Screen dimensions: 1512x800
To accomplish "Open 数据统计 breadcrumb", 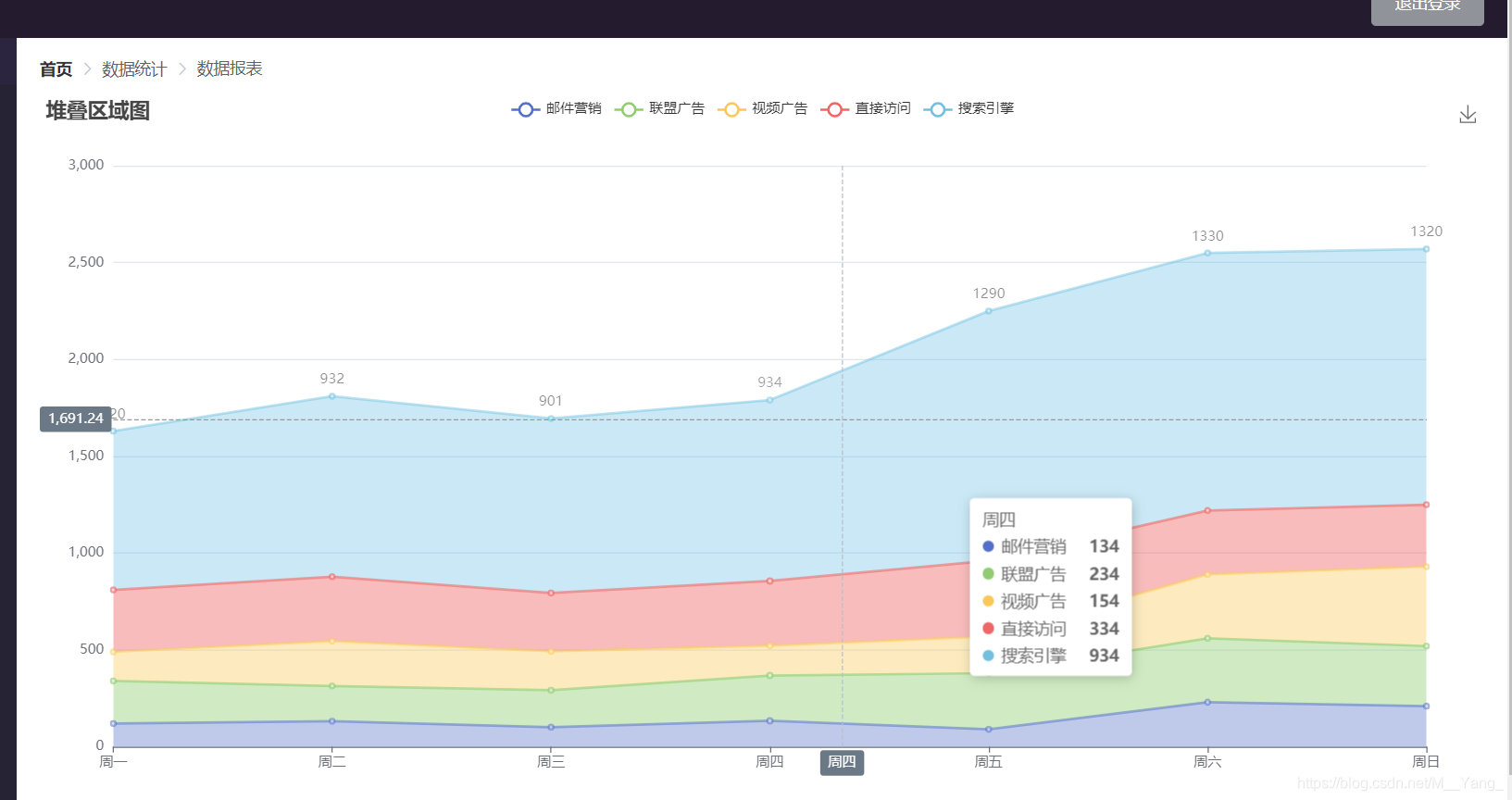I will pyautogui.click(x=134, y=69).
